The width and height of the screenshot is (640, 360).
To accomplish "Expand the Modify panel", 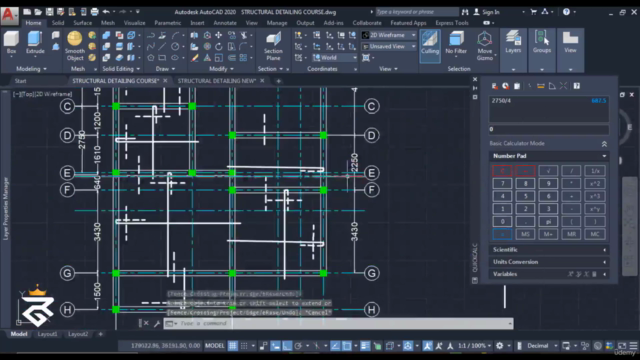I will [221, 69].
